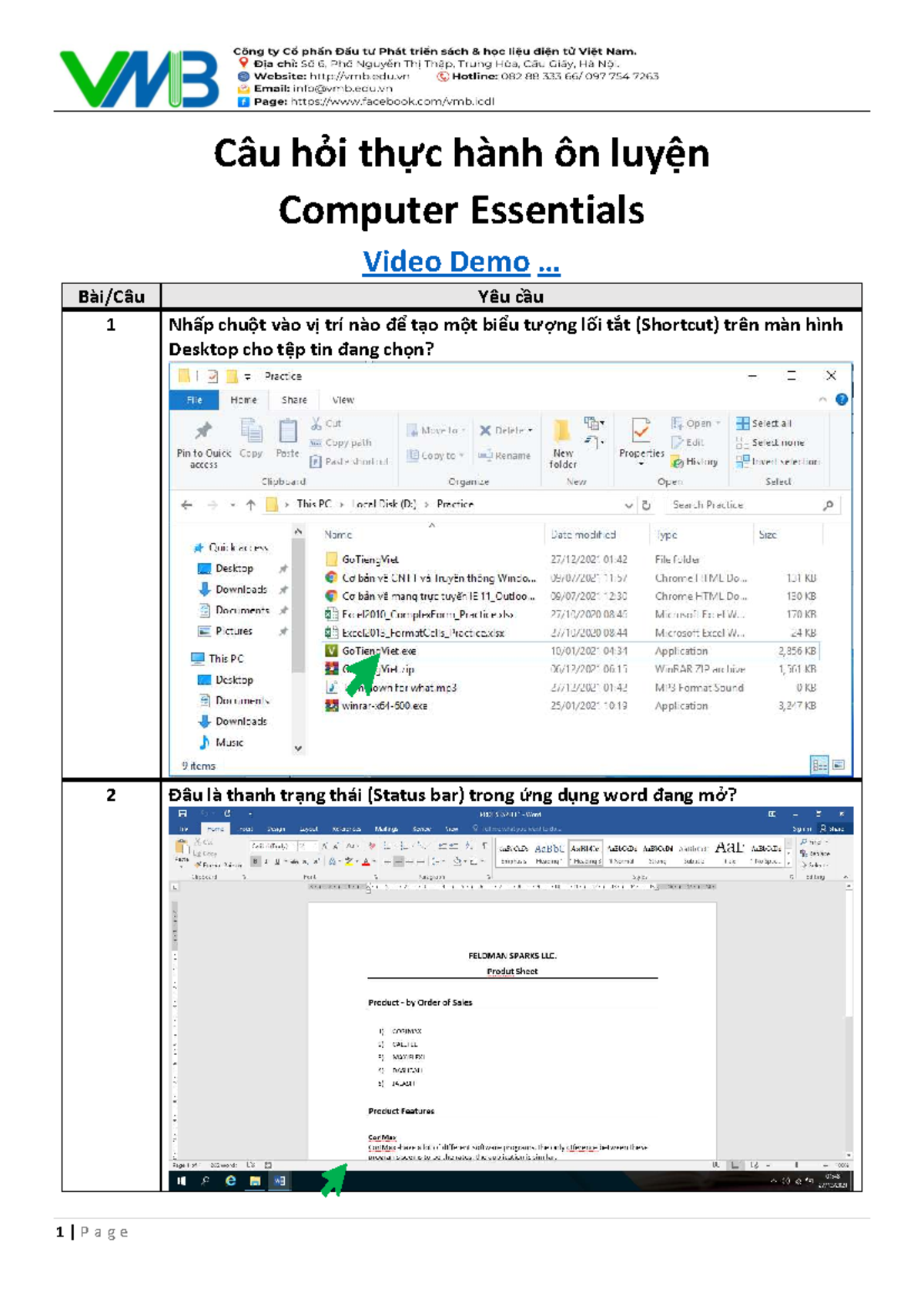Viewport: 924px width, 1306px height.
Task: Toggle Underline in the Word Font group
Action: click(x=276, y=862)
